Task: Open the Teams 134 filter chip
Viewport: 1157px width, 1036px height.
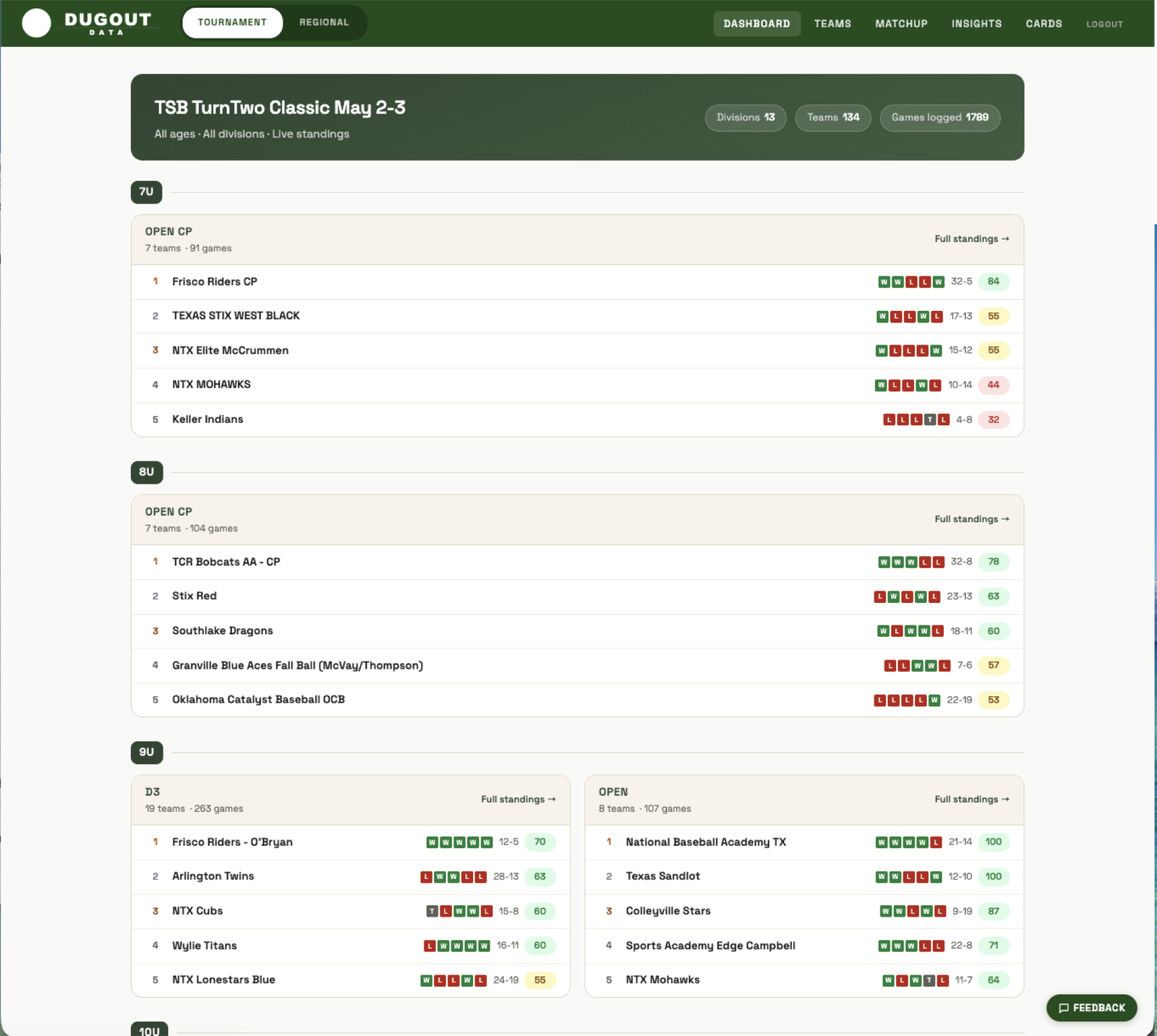Action: coord(833,117)
